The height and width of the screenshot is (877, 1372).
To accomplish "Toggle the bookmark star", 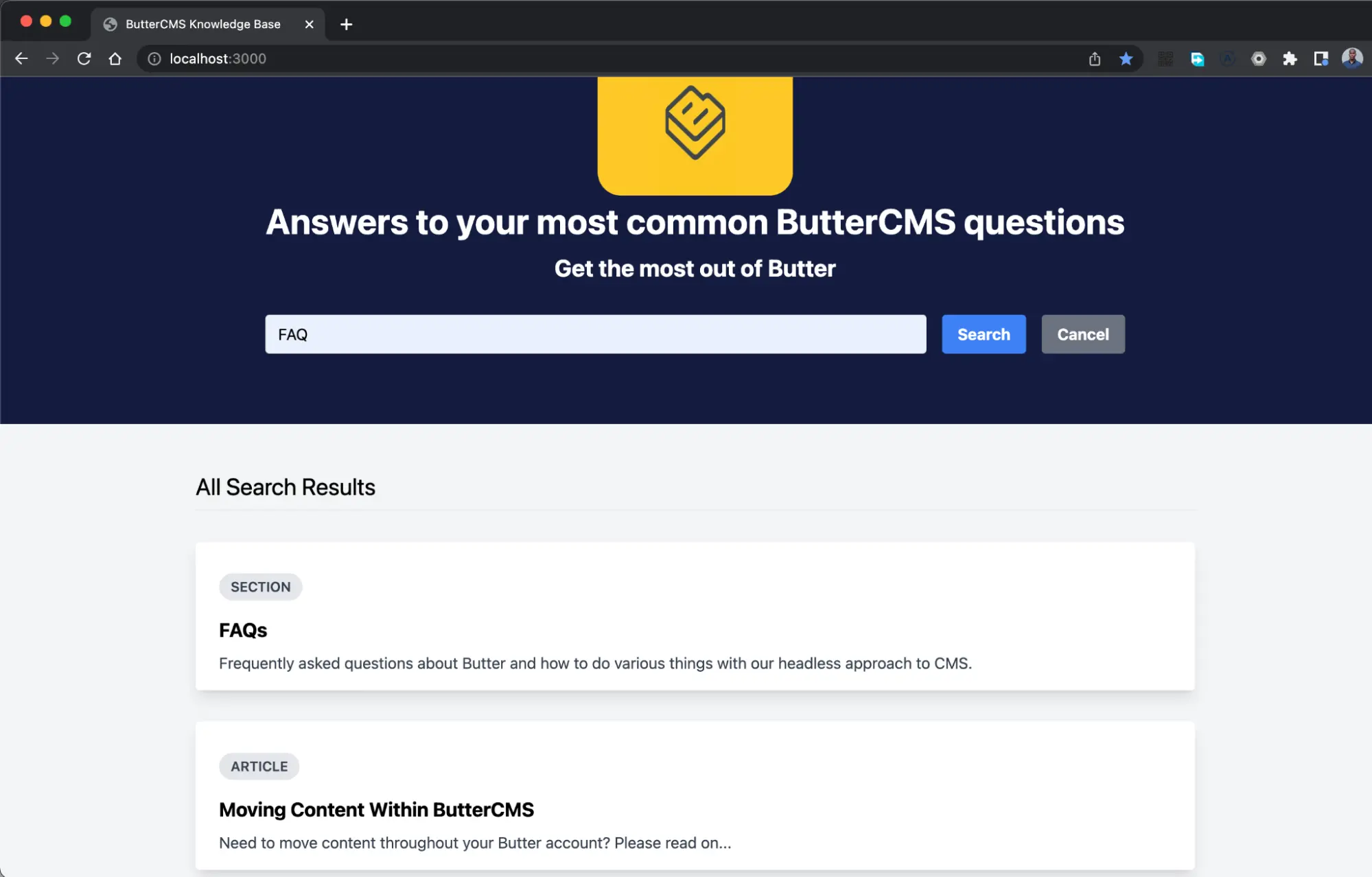I will (1126, 59).
